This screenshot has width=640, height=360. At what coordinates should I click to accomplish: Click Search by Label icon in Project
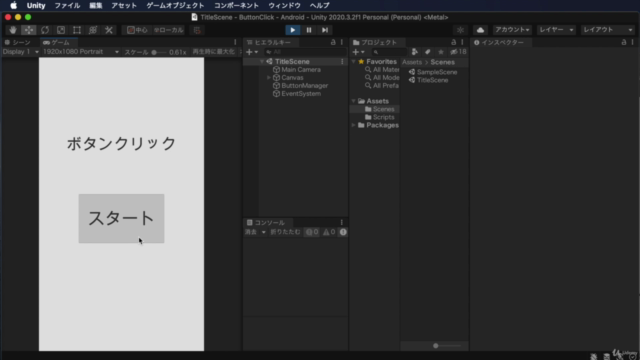point(427,52)
